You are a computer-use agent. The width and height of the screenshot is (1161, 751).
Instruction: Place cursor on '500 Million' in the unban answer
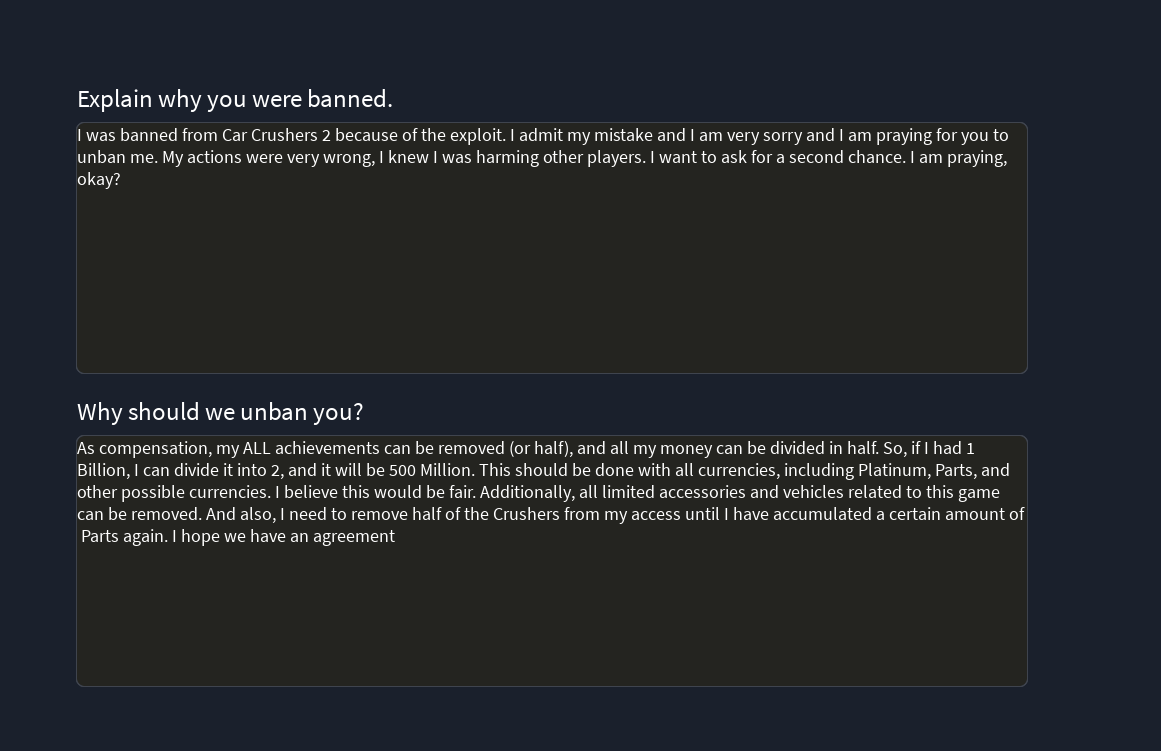(x=430, y=470)
